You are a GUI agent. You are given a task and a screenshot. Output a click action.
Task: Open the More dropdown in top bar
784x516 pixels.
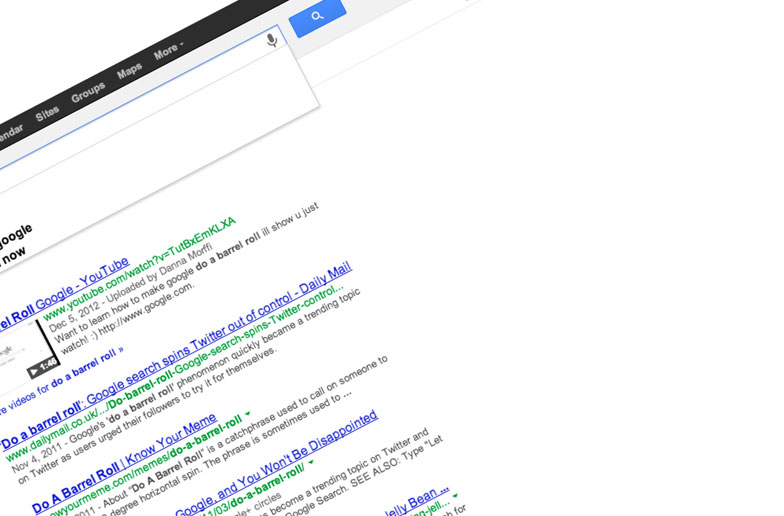point(168,50)
